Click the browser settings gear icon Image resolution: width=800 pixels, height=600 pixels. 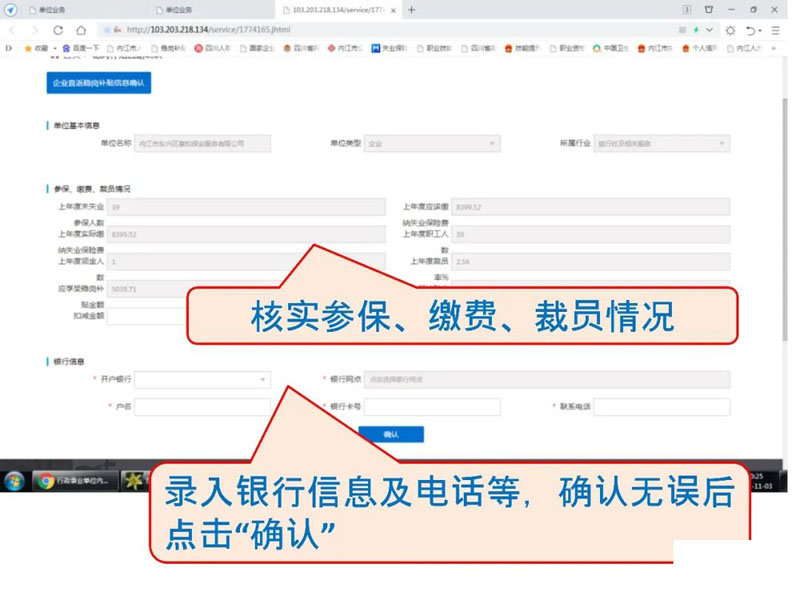click(x=732, y=30)
